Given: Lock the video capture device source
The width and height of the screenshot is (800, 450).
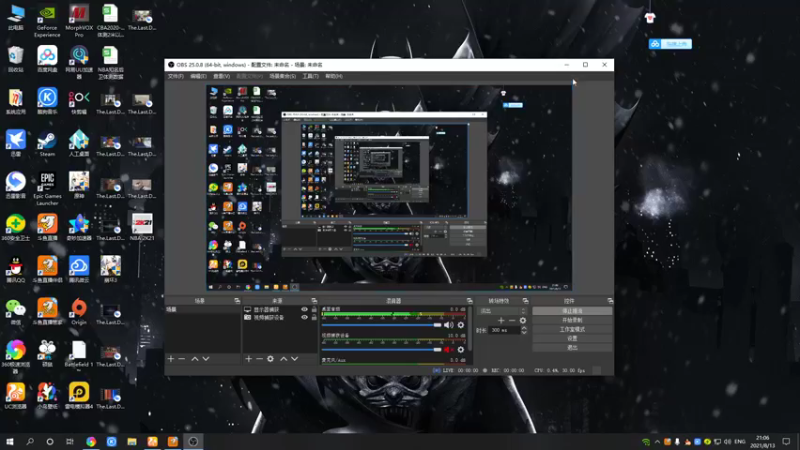Looking at the screenshot, I should click(x=314, y=317).
